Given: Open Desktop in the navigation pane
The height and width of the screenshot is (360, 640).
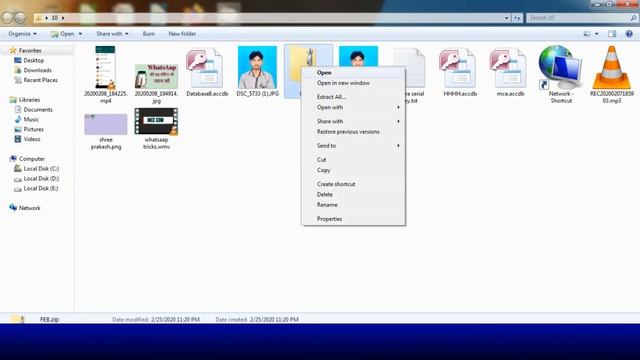Looking at the screenshot, I should point(33,60).
